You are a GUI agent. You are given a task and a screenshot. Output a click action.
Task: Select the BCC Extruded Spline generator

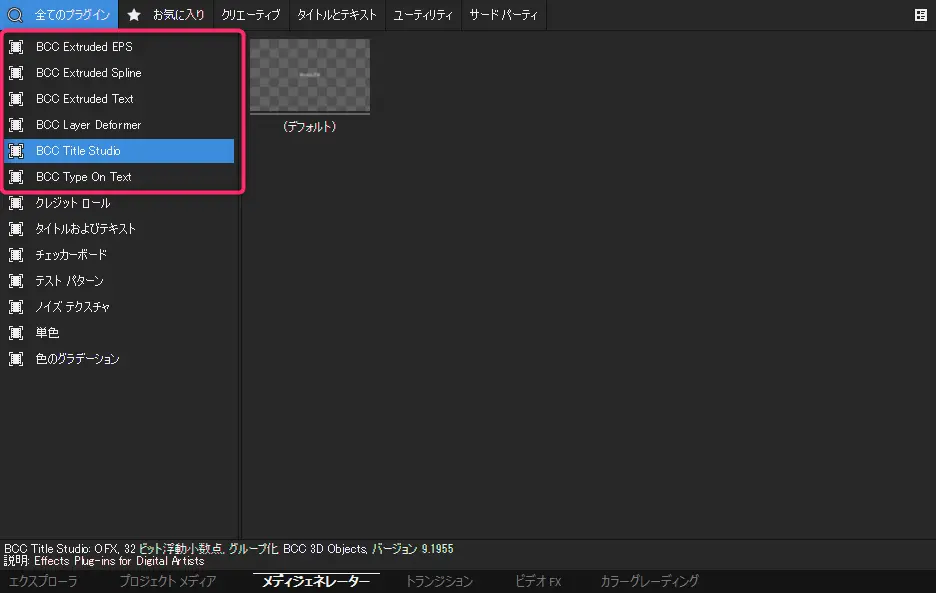(x=119, y=73)
